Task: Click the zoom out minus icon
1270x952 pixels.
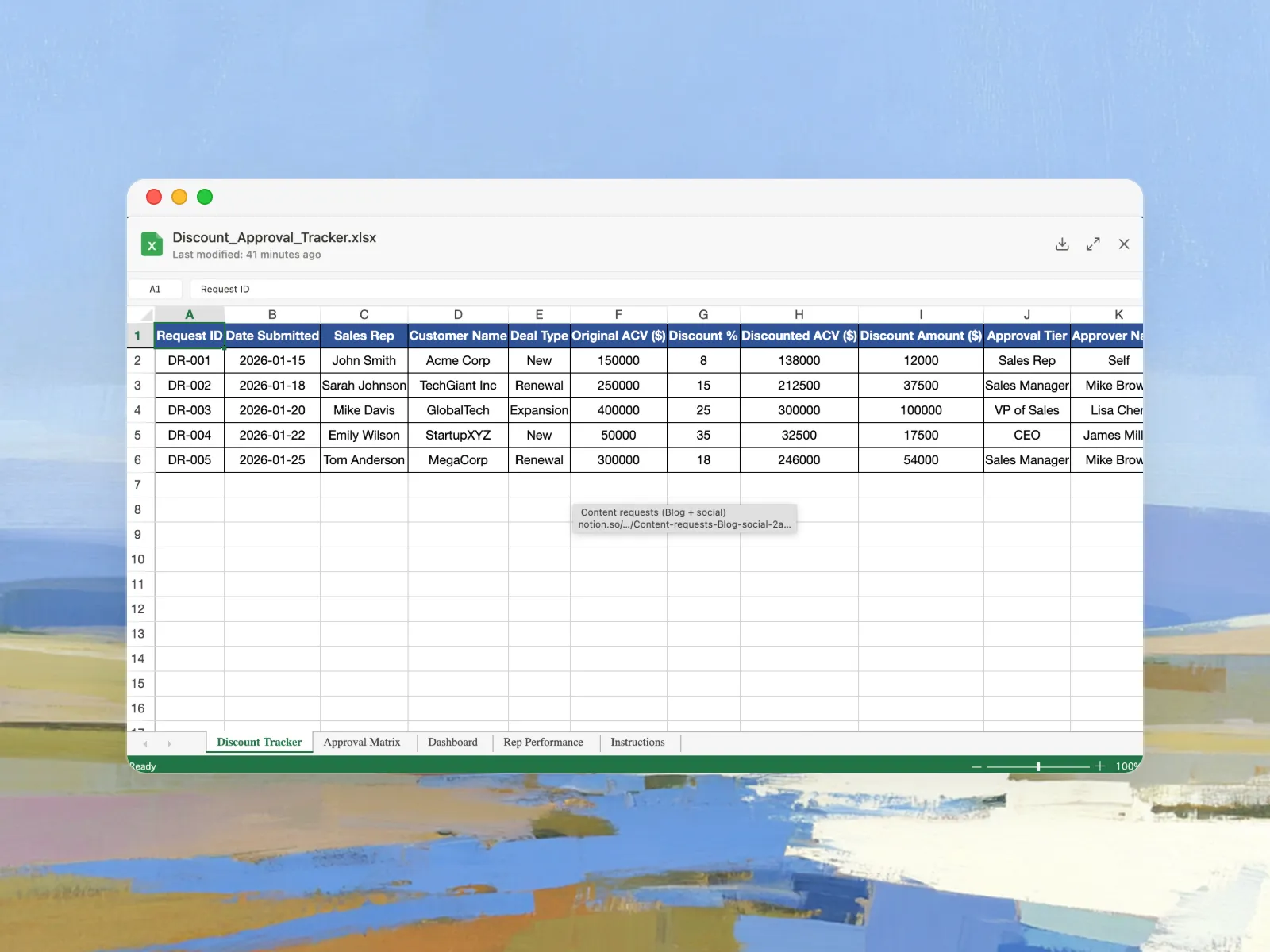Action: pyautogui.click(x=976, y=766)
